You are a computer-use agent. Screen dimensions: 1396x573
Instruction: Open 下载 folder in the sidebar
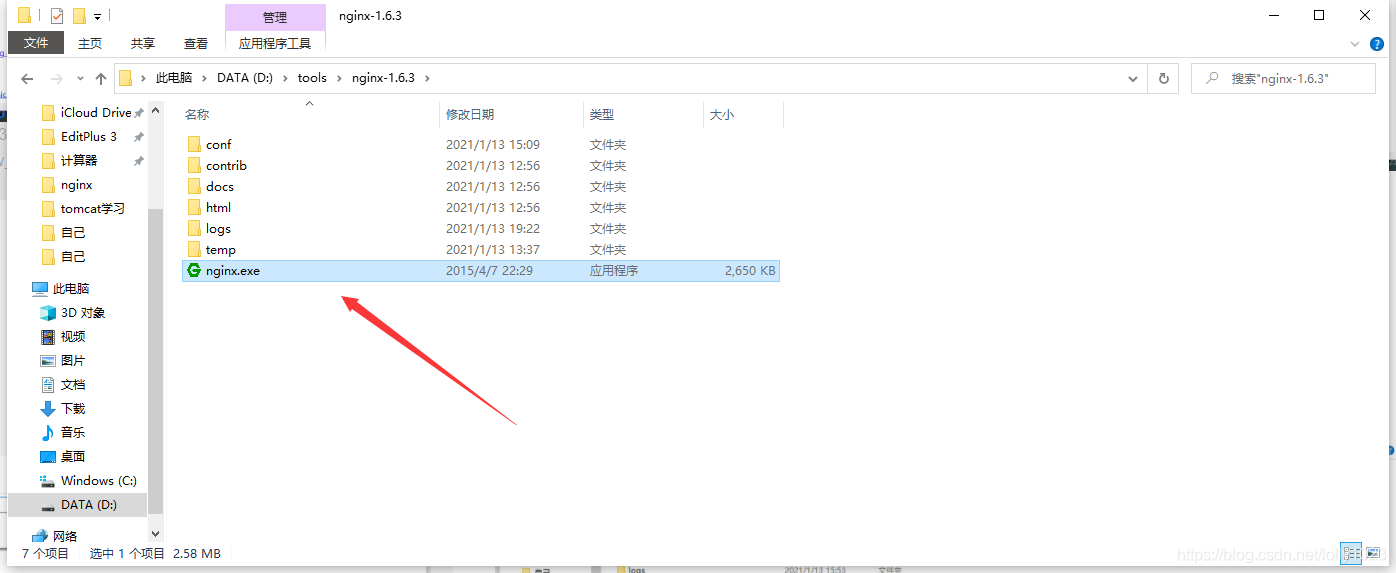pos(63,408)
